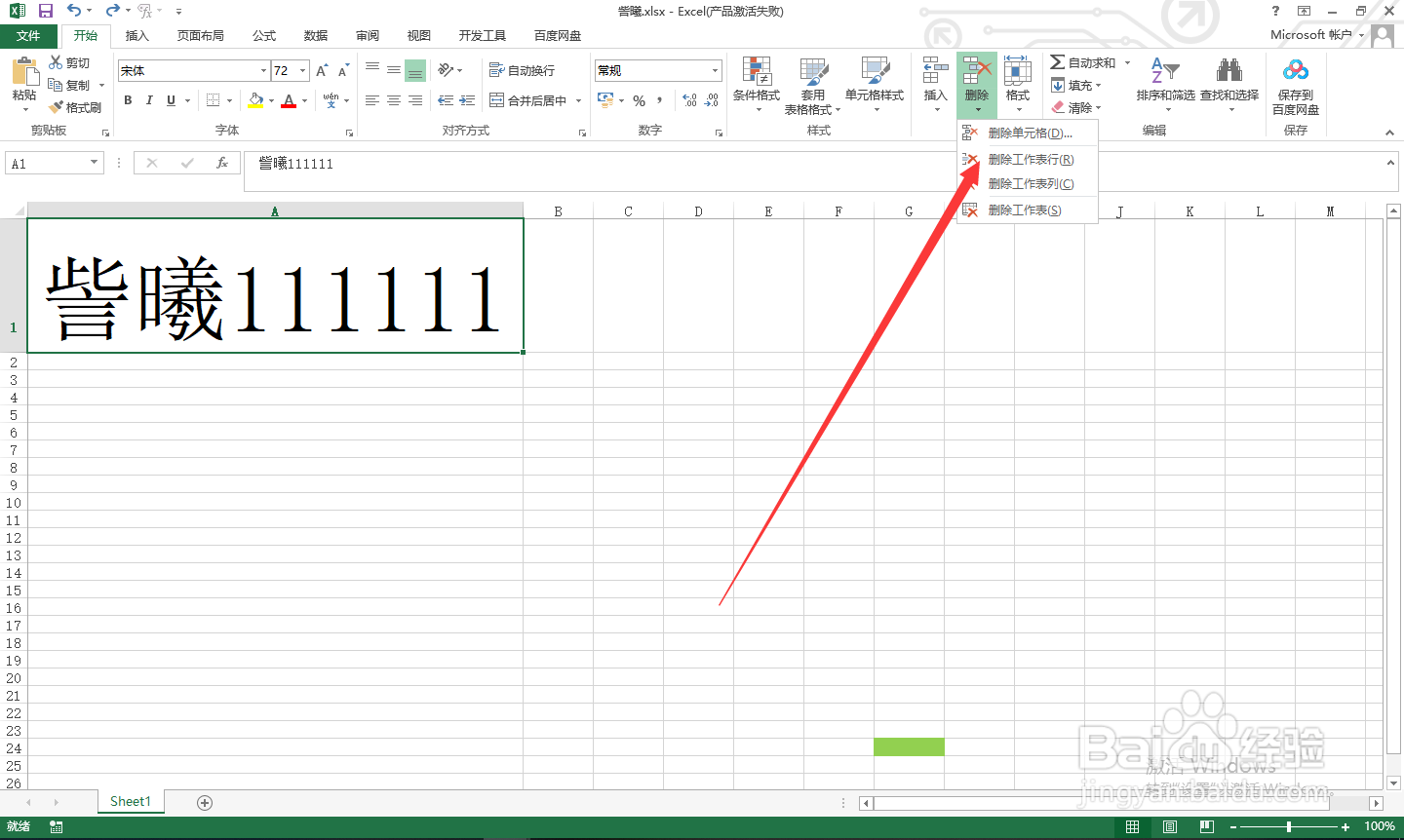Viewport: 1404px width, 840px height.
Task: Switch to Page Layout view in status bar
Action: 1170,826
